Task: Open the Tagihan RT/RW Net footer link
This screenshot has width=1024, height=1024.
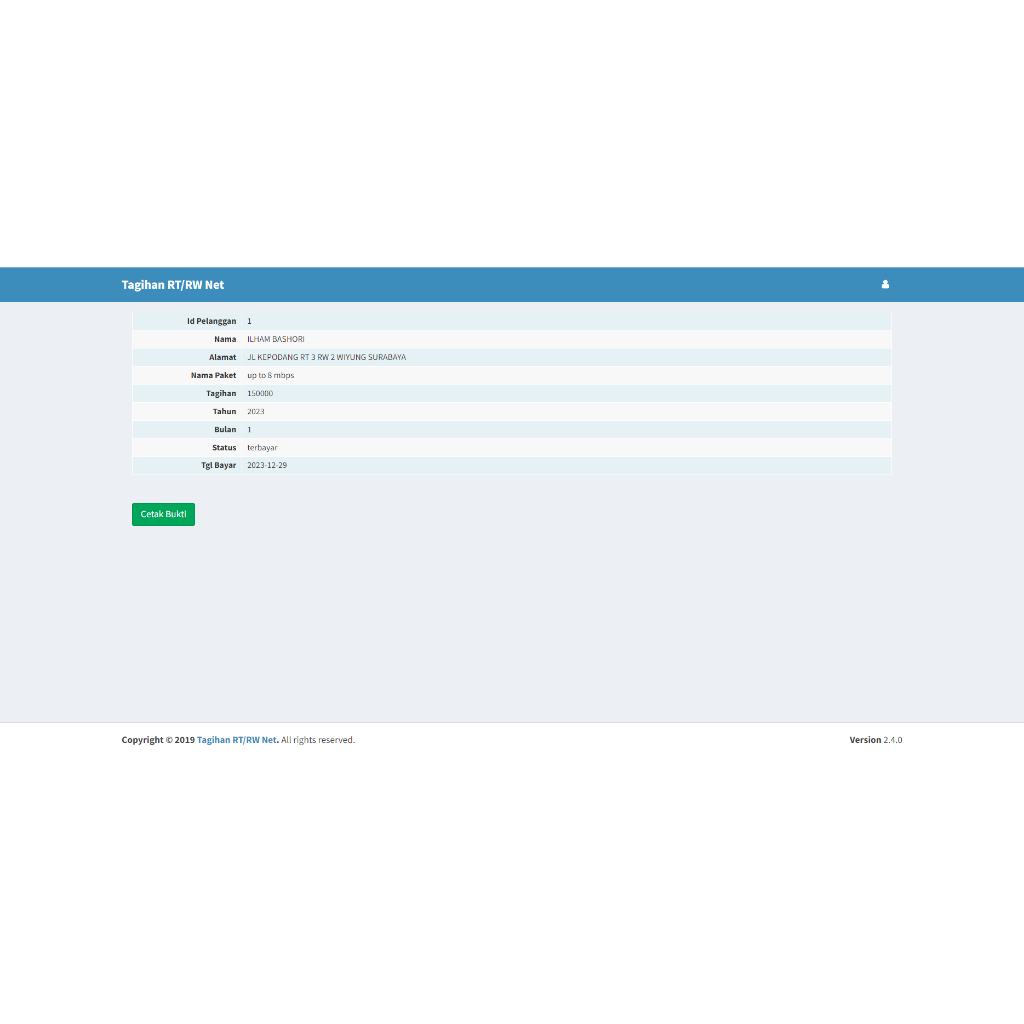Action: (236, 740)
